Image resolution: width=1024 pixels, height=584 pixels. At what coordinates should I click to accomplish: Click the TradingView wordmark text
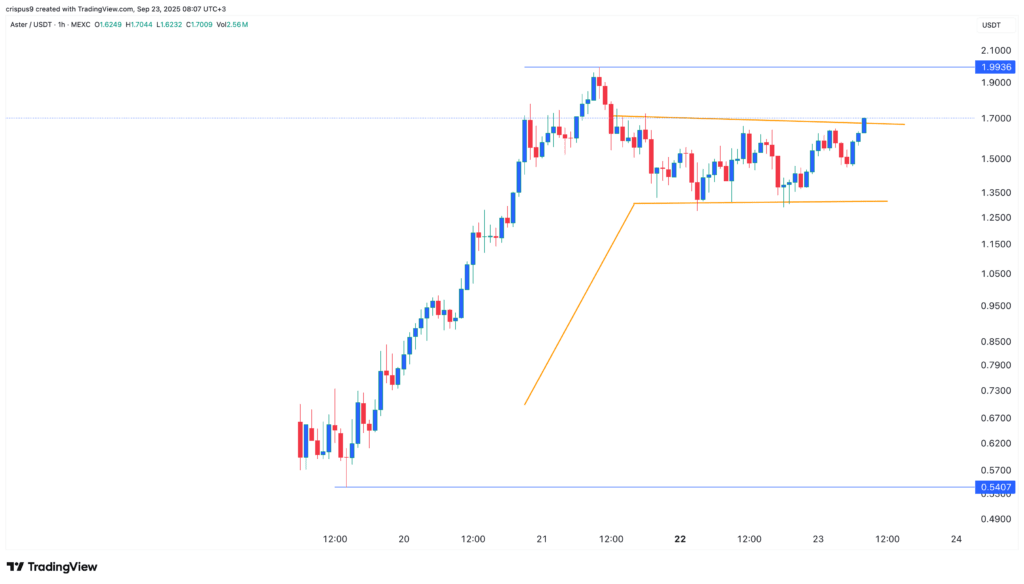63,567
